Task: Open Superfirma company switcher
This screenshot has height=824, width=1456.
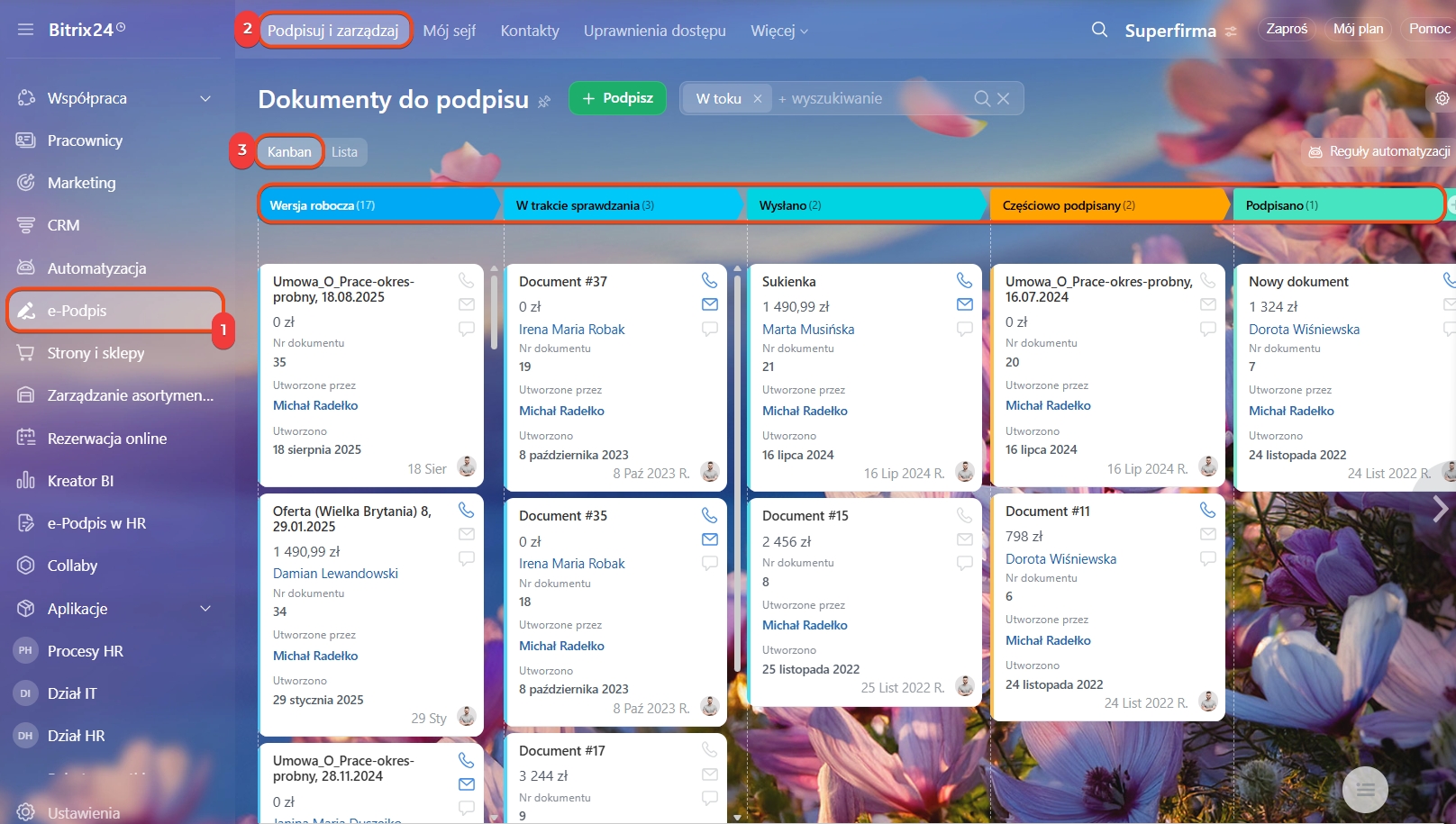Action: (1181, 31)
